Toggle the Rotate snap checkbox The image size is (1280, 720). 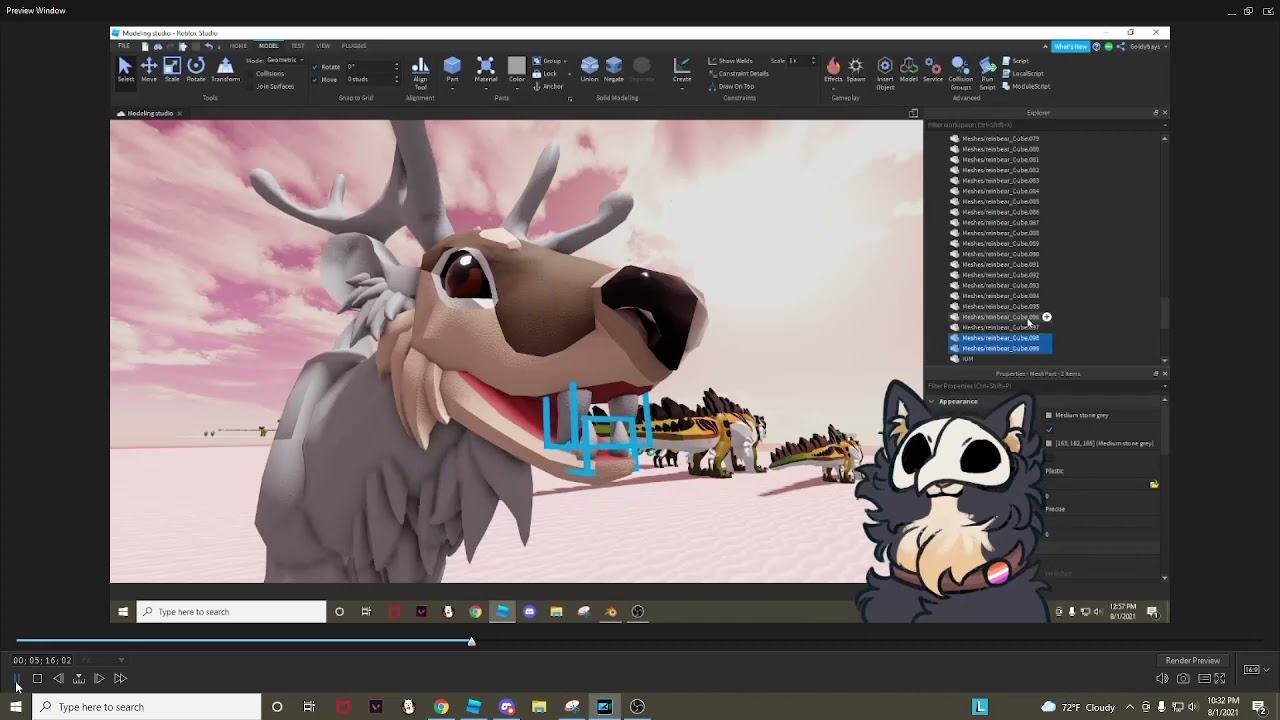click(315, 67)
